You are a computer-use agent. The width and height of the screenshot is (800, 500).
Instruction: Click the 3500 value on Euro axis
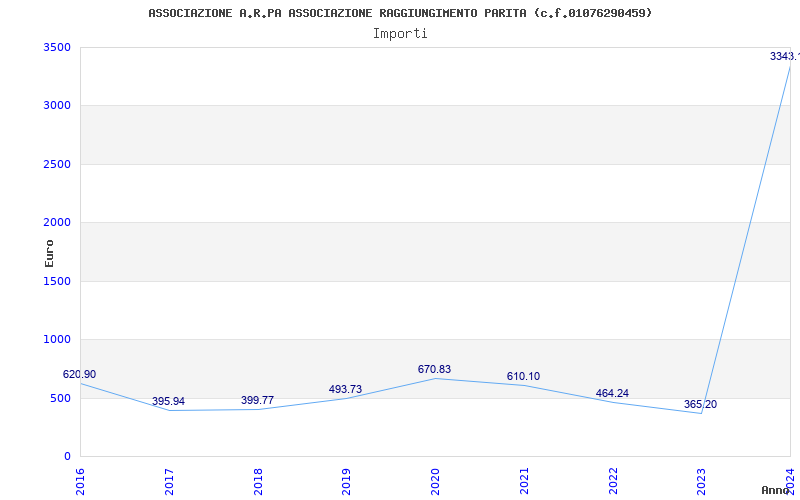tap(57, 47)
